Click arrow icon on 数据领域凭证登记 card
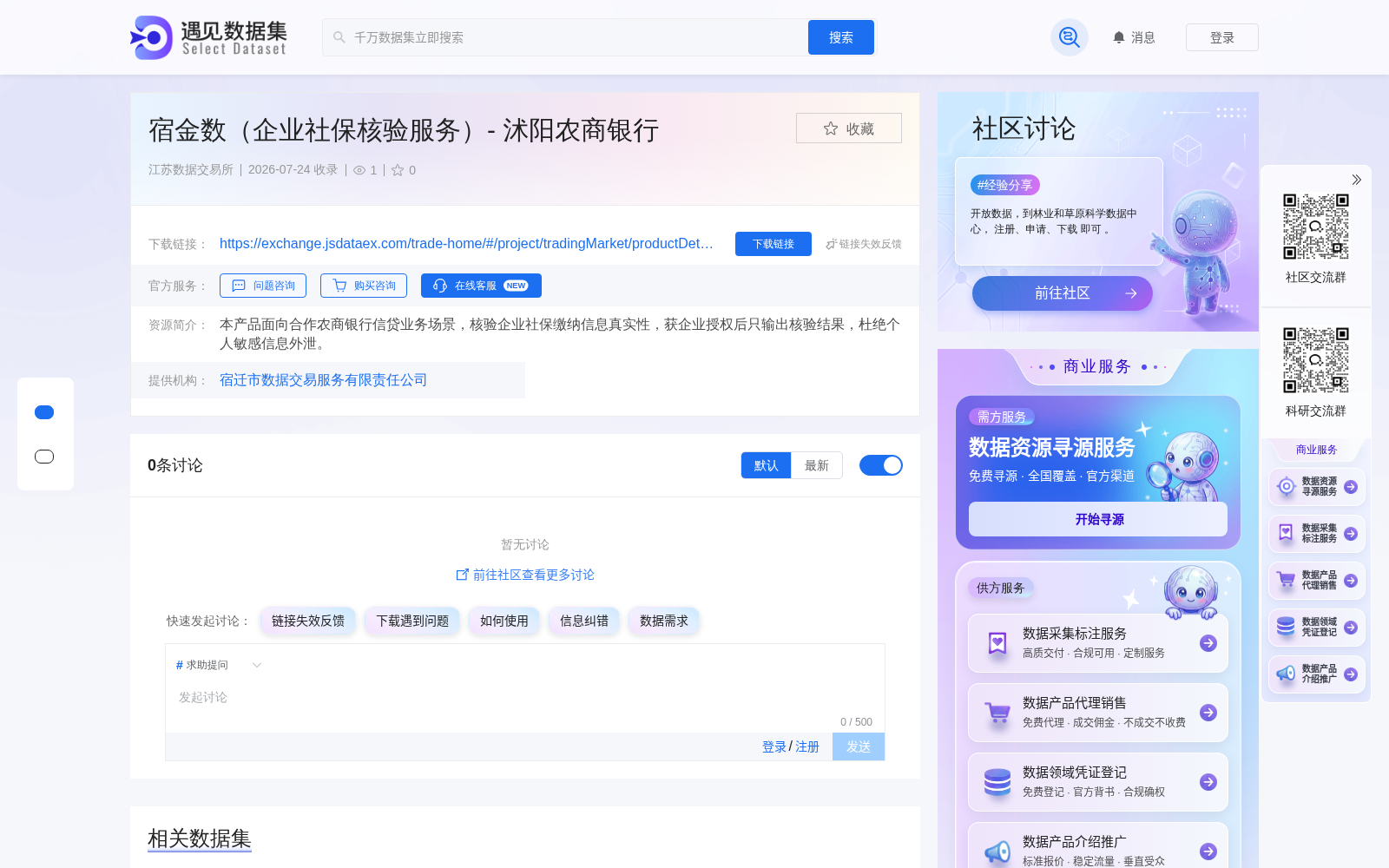The width and height of the screenshot is (1389, 868). tap(1208, 782)
